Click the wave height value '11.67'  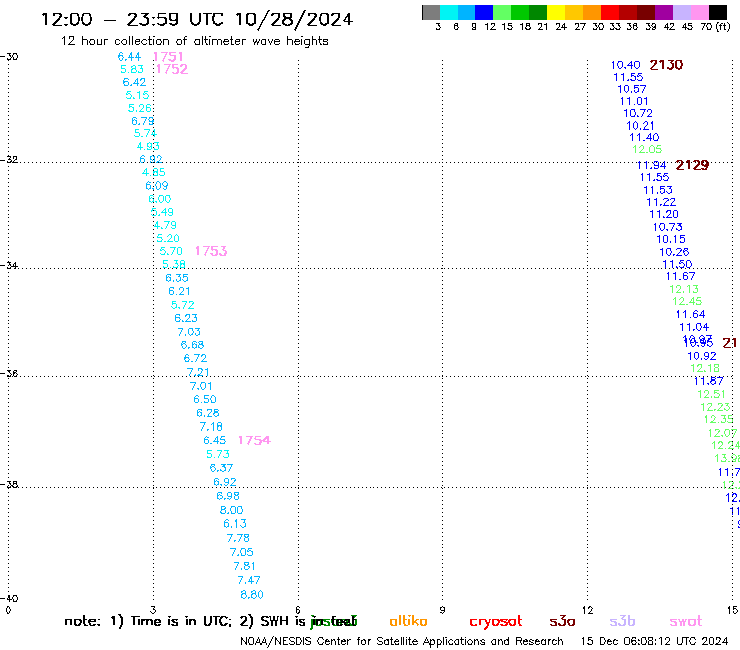coord(681,277)
